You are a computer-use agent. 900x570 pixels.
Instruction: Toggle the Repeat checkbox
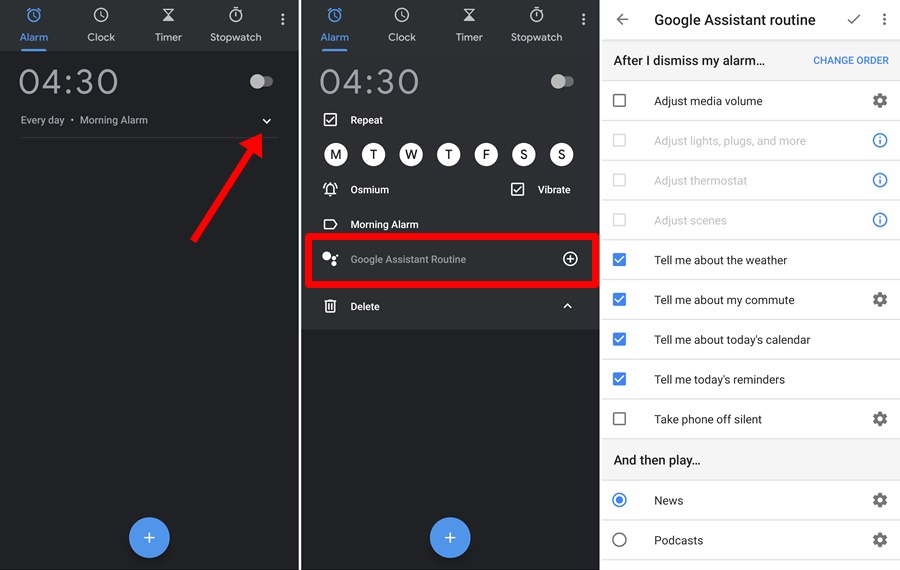(330, 120)
